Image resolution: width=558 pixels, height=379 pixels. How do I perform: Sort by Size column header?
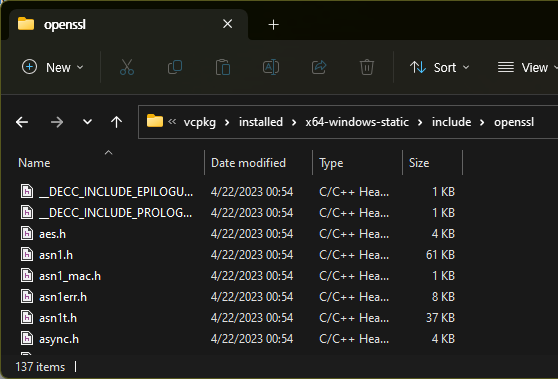[x=419, y=163]
